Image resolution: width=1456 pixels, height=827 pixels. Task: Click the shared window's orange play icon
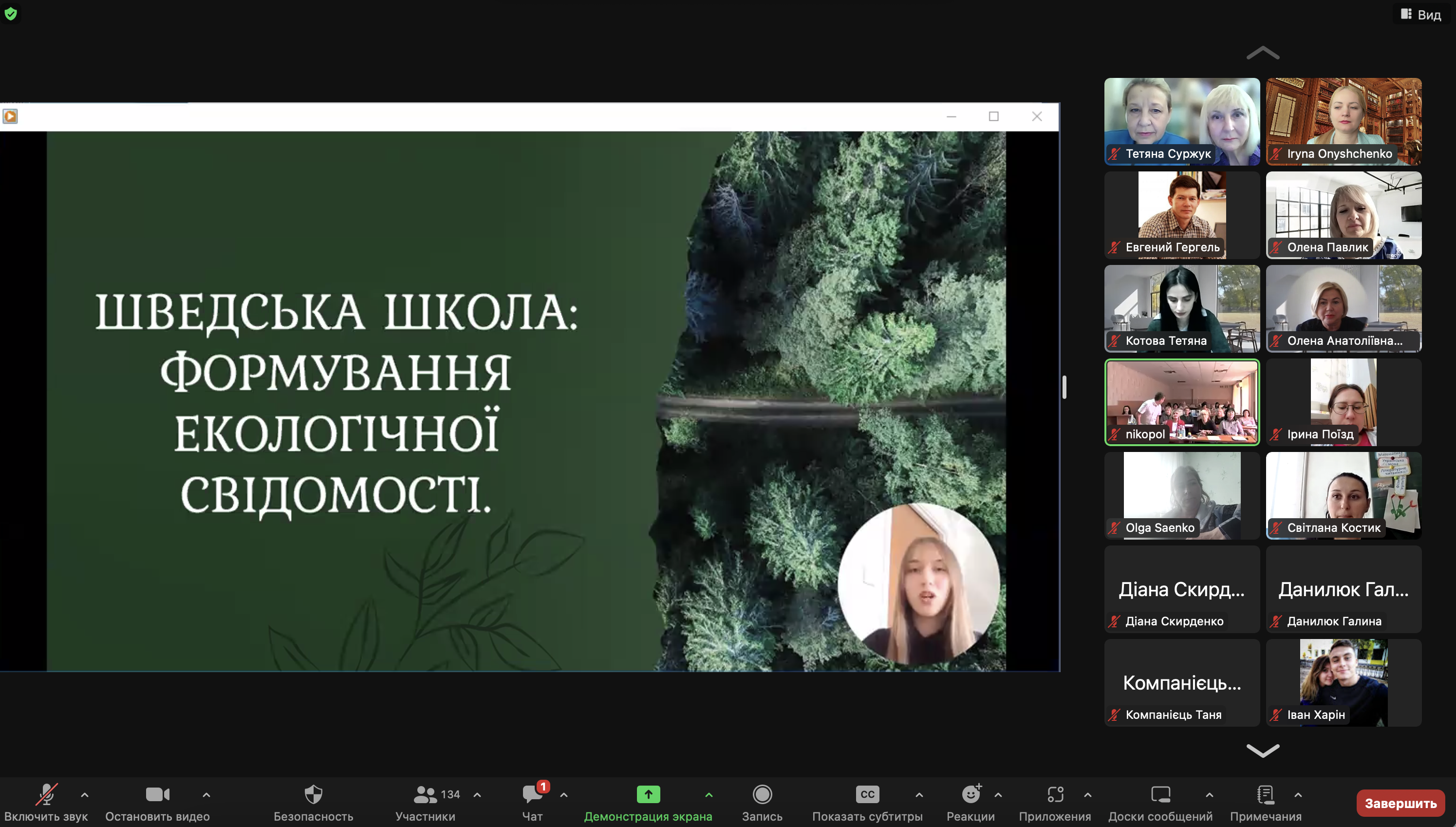[10, 116]
